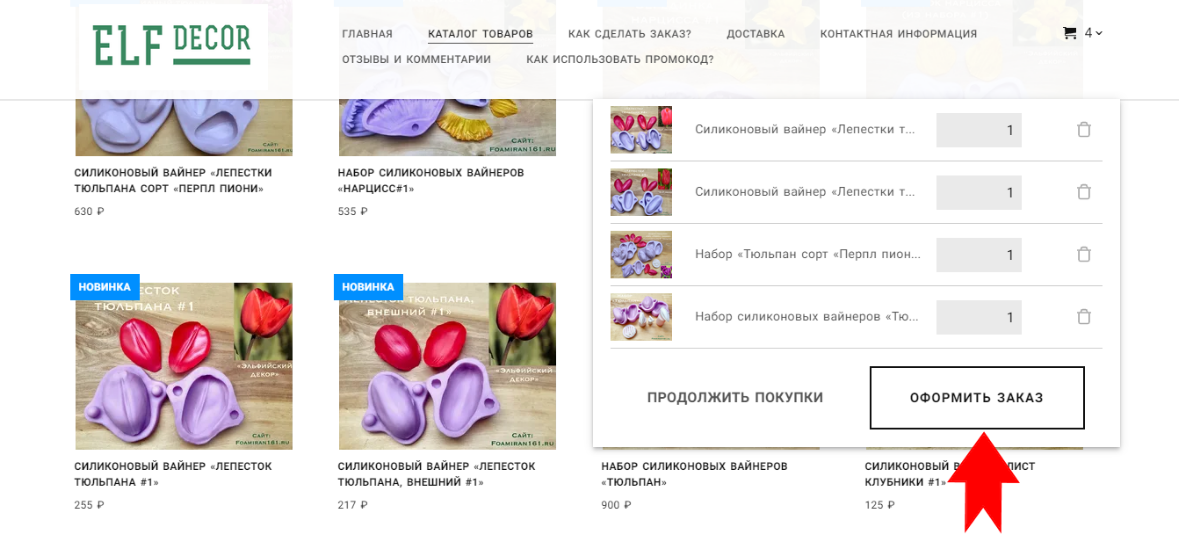Open the shopping cart icon in header

coord(1069,33)
